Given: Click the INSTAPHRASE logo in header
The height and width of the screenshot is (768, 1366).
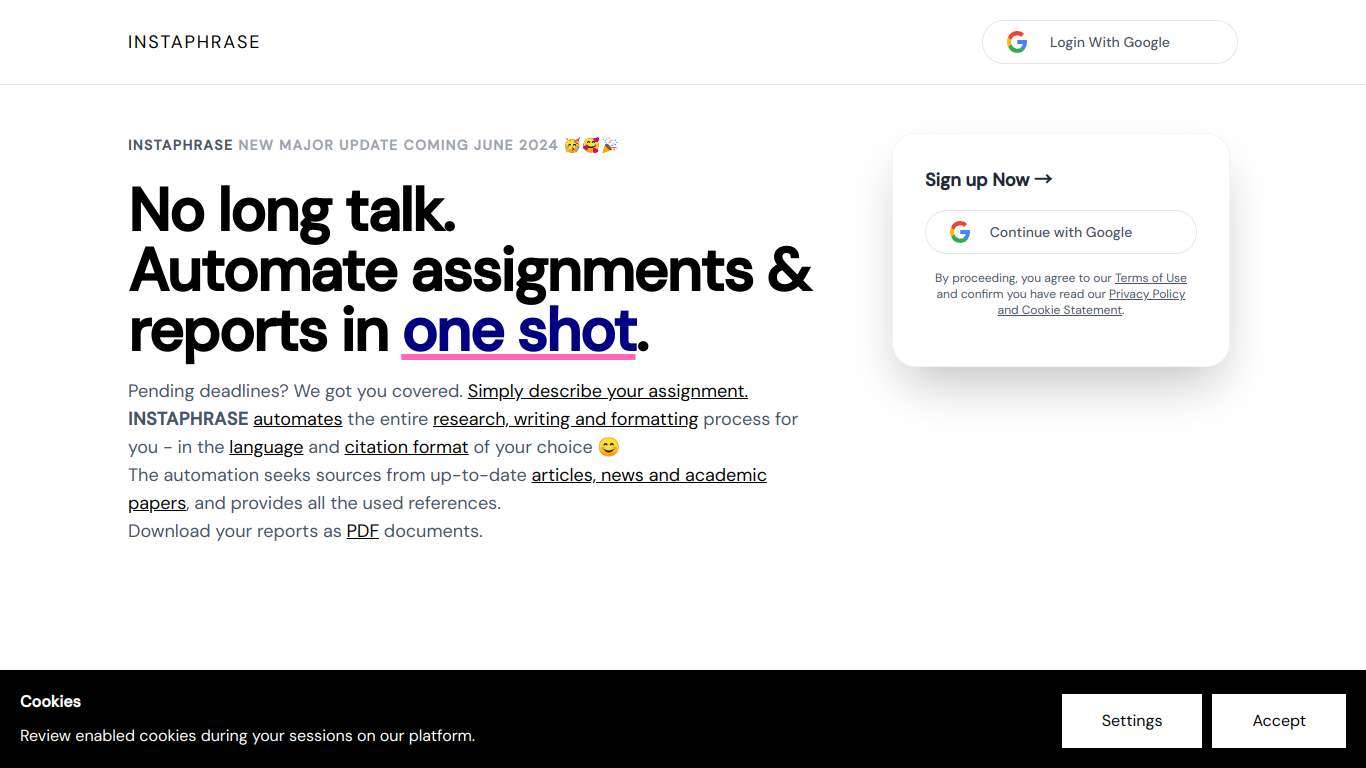Looking at the screenshot, I should 194,42.
